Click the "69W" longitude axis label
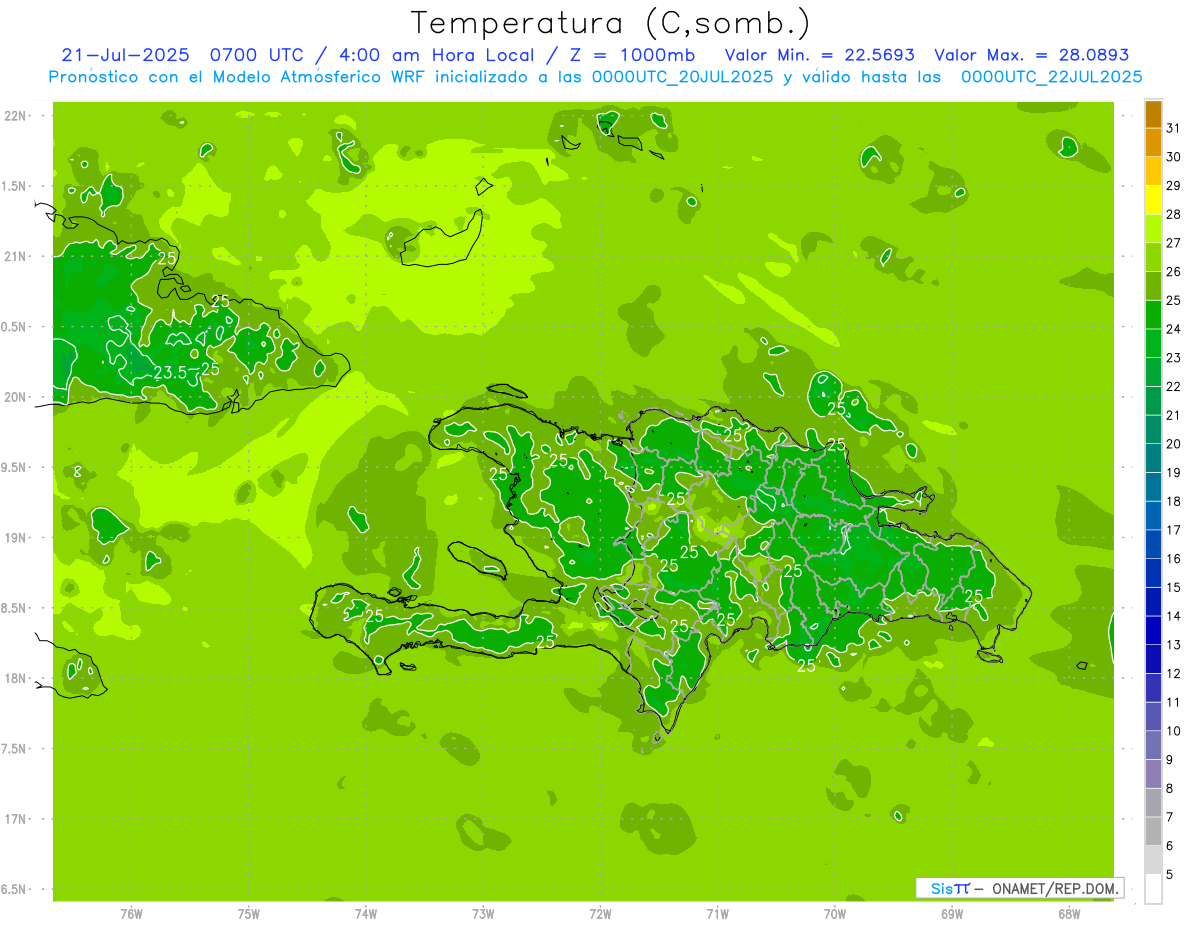The width and height of the screenshot is (1200, 927). (x=952, y=914)
